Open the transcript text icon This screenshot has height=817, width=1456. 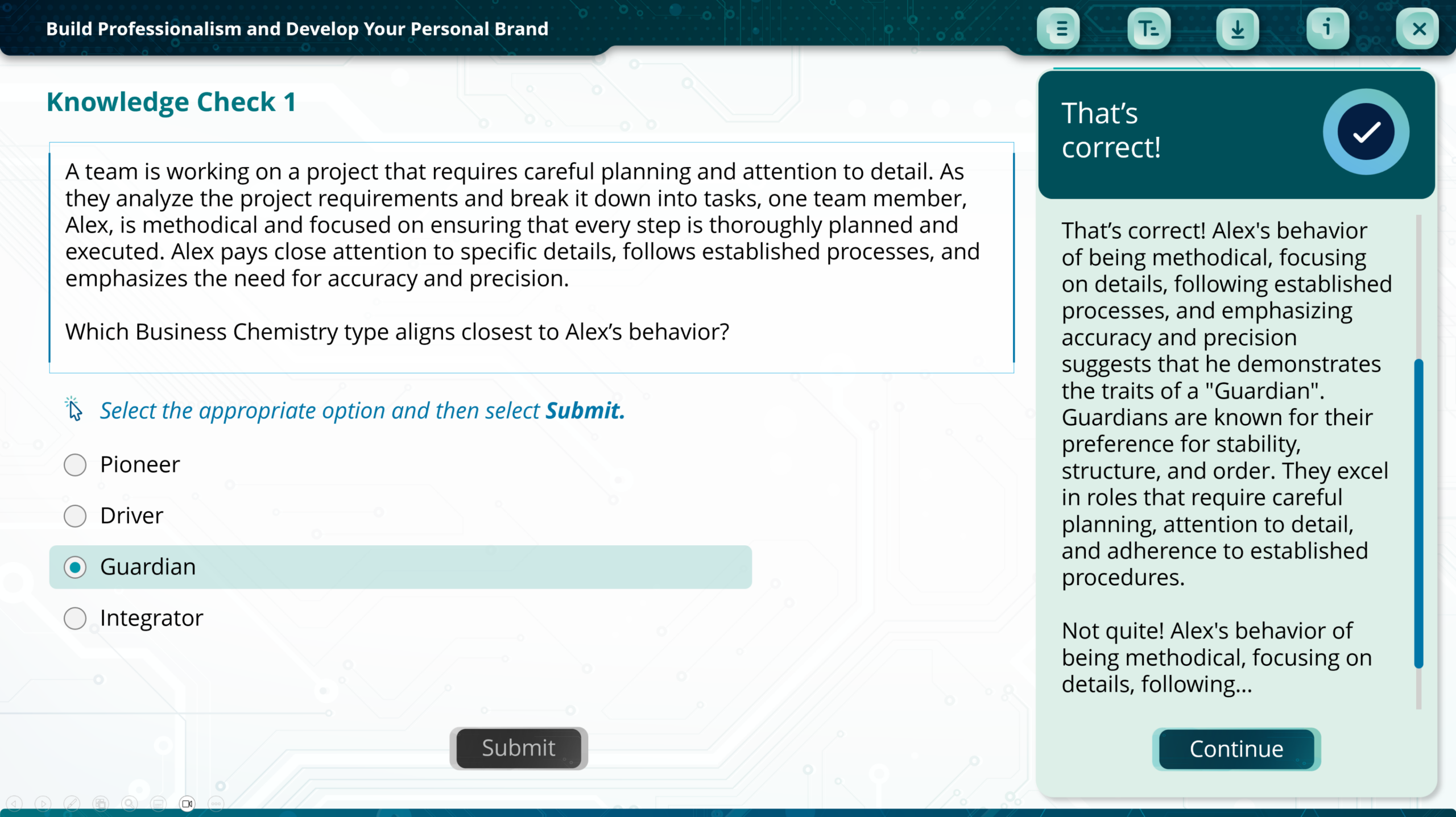click(1148, 29)
